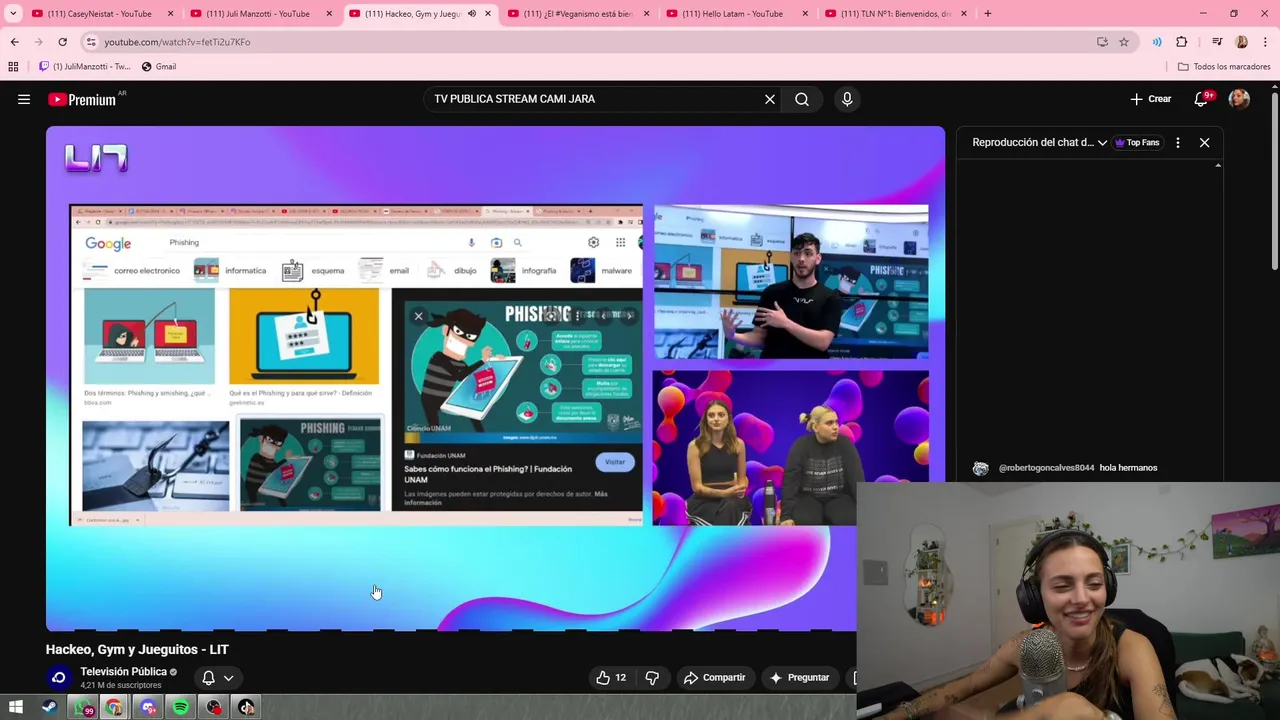
Task: Open Chrome media control icon
Action: [x=1217, y=42]
